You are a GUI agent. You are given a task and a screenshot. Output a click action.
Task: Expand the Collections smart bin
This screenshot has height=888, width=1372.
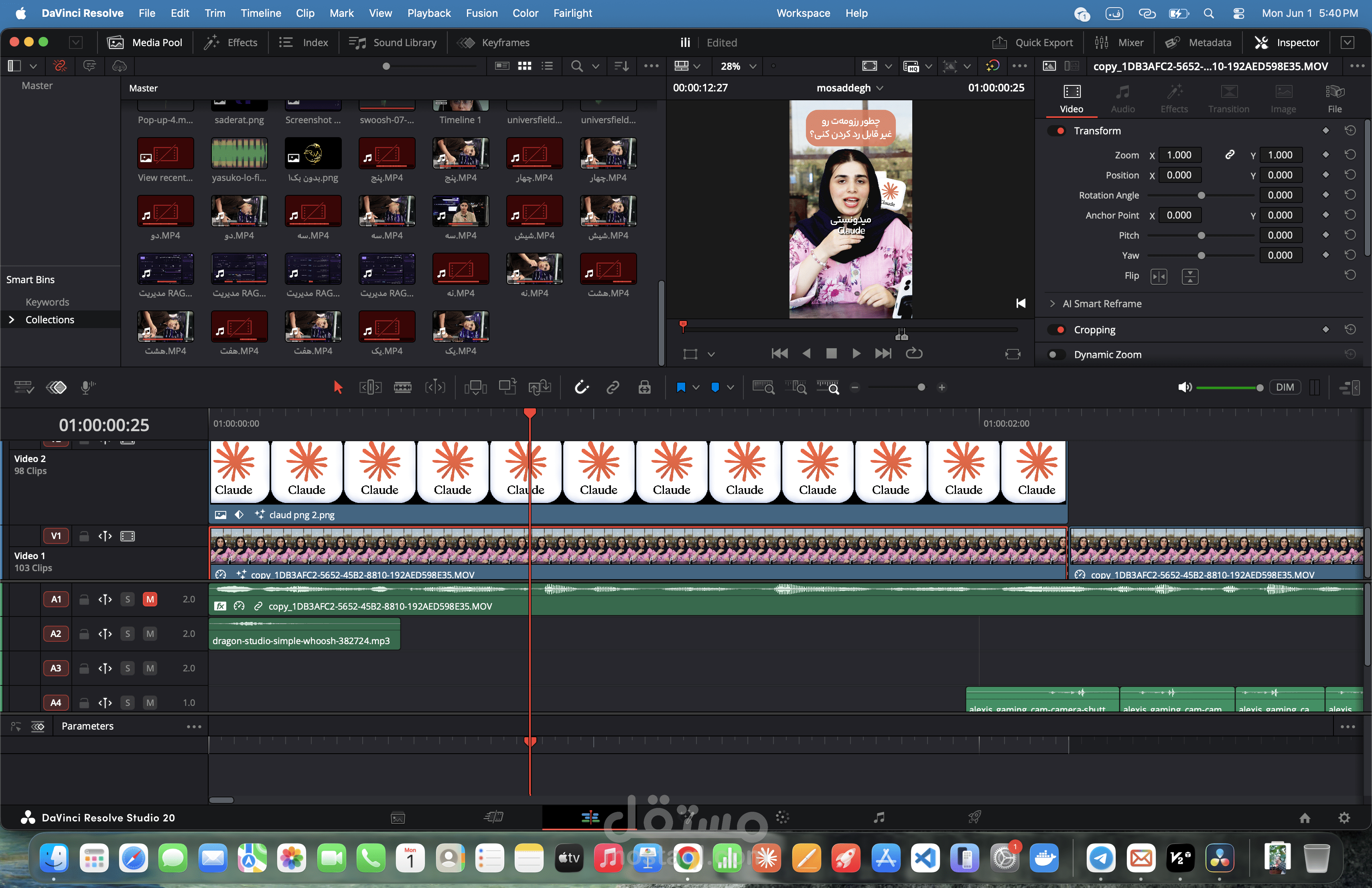pyautogui.click(x=12, y=320)
